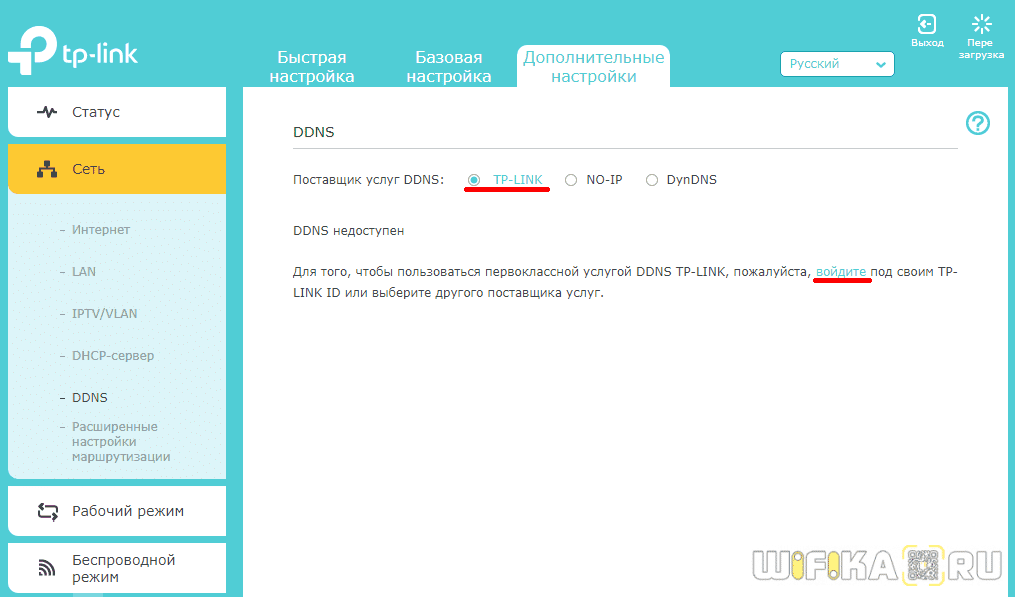Open the IPTV/VLAN submenu item
The height and width of the screenshot is (597, 1015).
[x=104, y=313]
